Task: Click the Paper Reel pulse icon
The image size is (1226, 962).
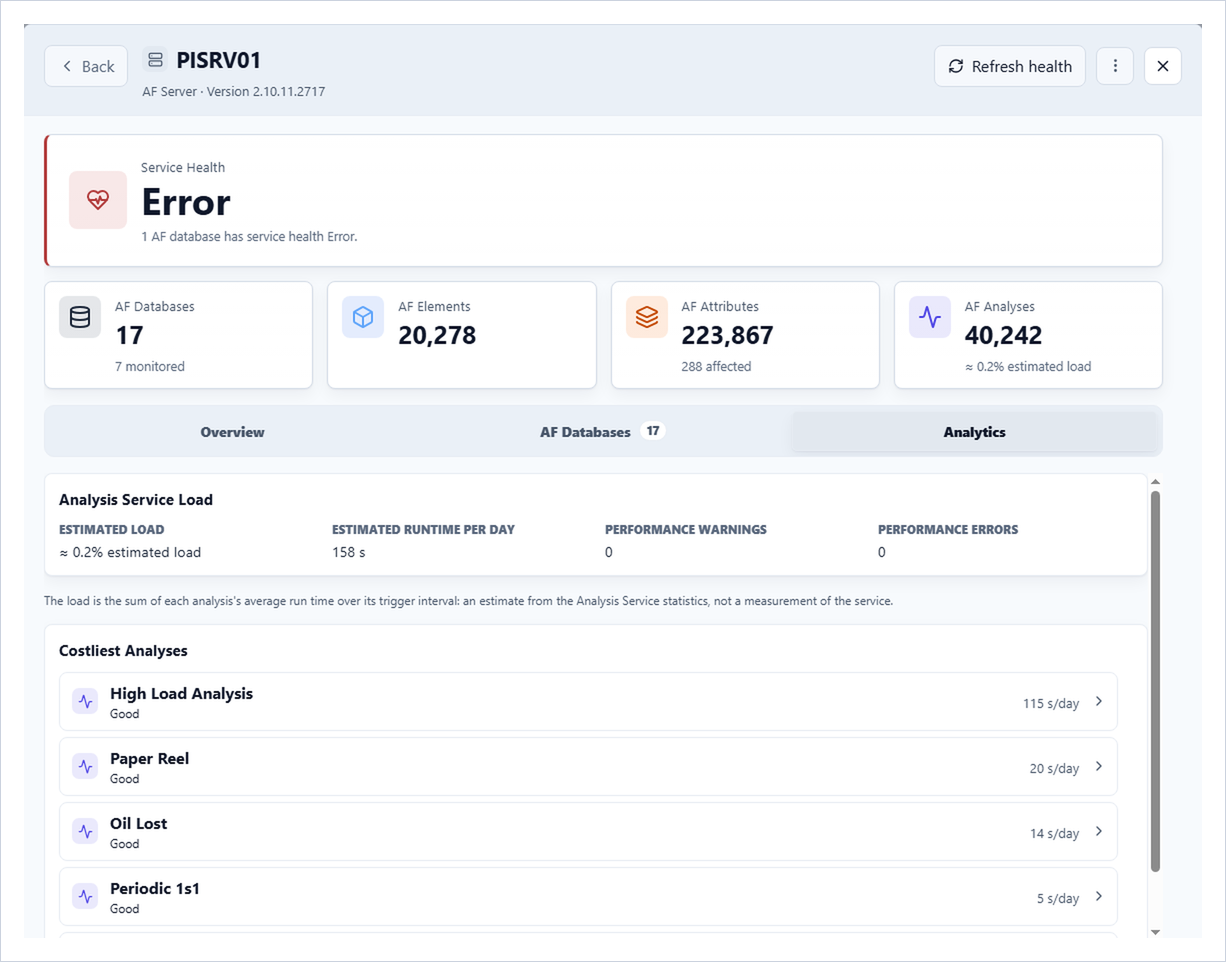Action: coord(85,767)
